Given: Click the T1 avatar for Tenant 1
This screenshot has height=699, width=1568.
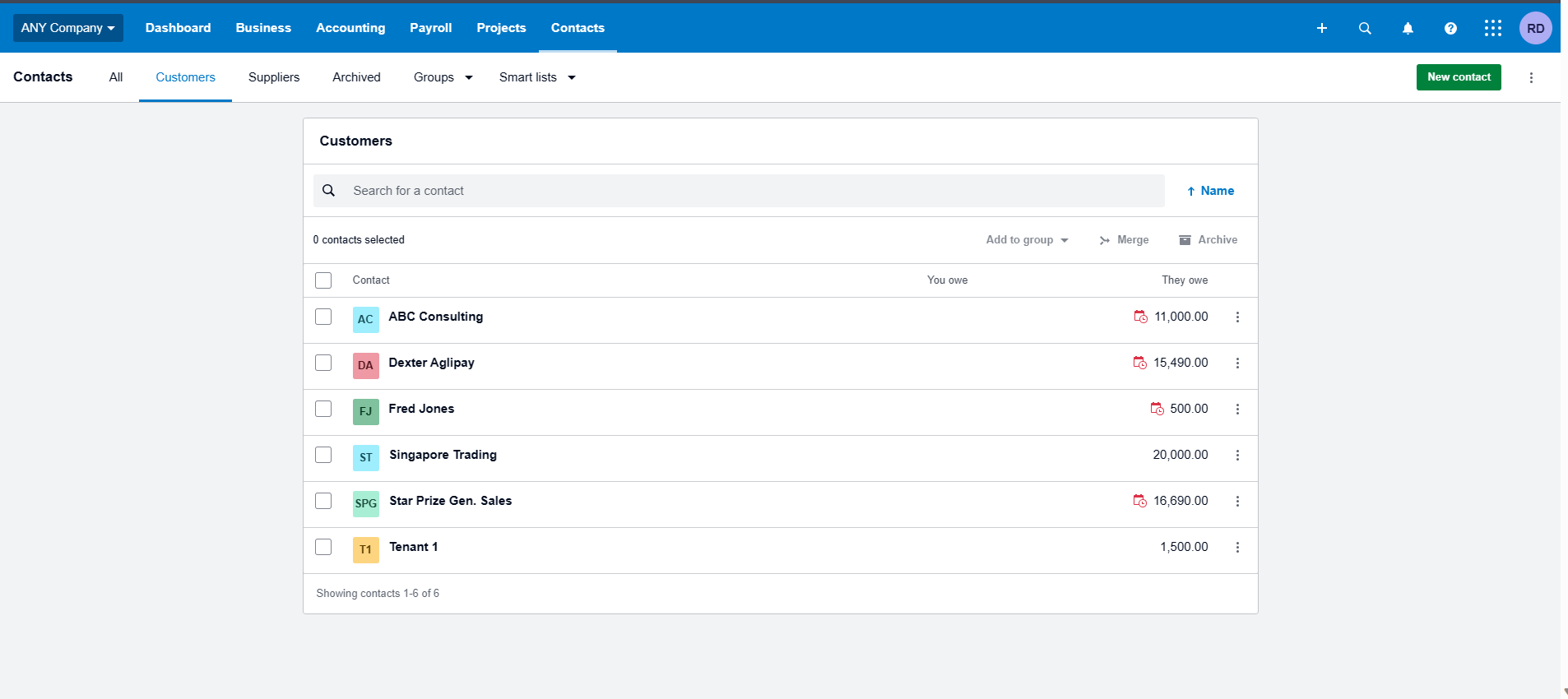Looking at the screenshot, I should point(366,550).
